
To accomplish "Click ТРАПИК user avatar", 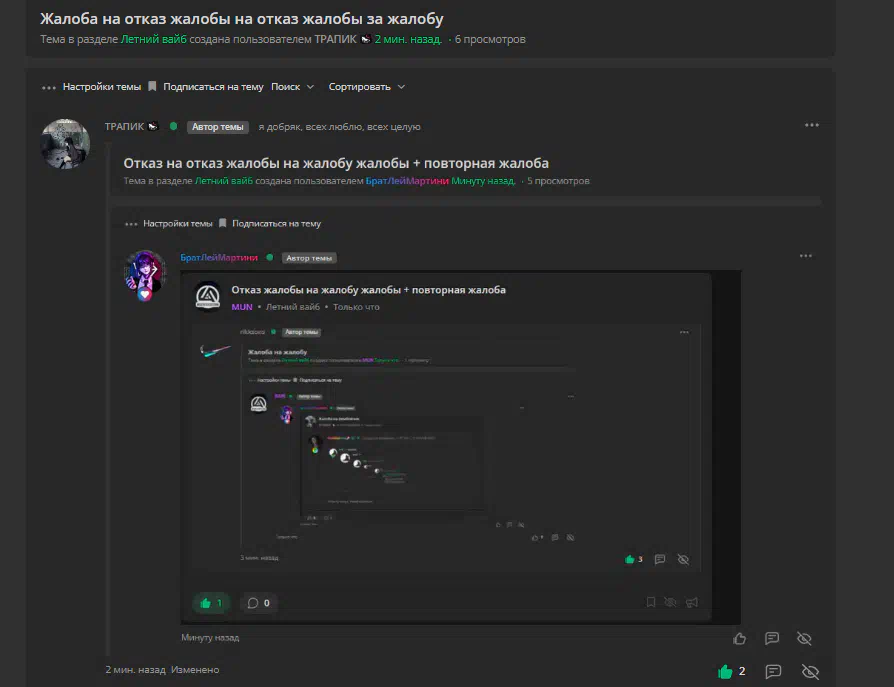I will click(x=66, y=144).
